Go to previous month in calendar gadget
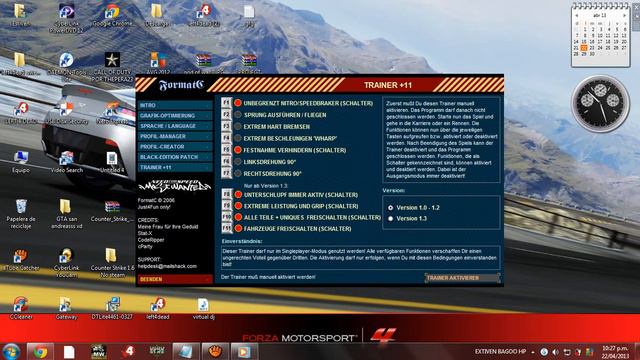This screenshot has width=640, height=360. click(x=576, y=16)
